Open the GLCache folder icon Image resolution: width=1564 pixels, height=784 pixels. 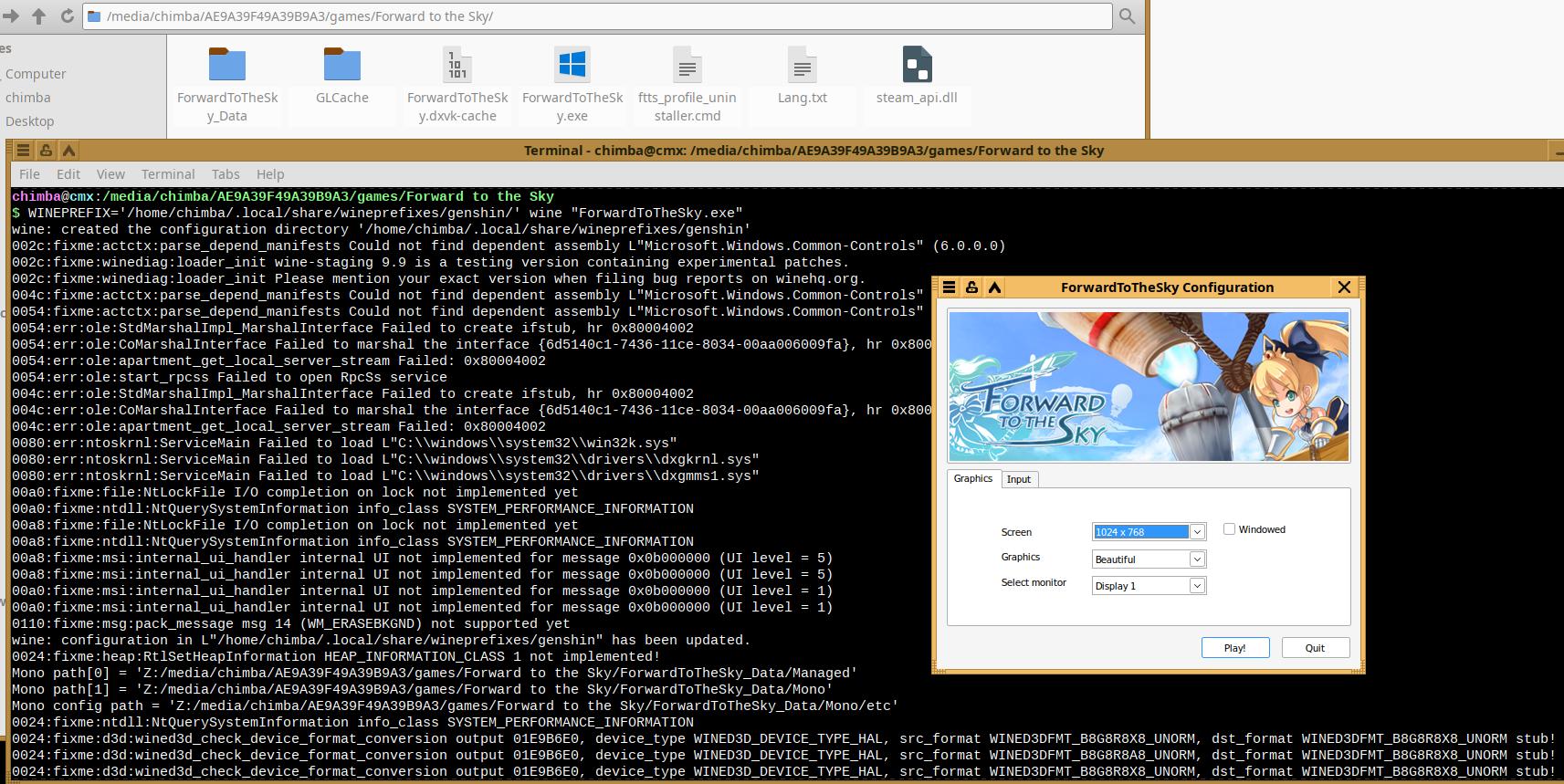point(342,66)
